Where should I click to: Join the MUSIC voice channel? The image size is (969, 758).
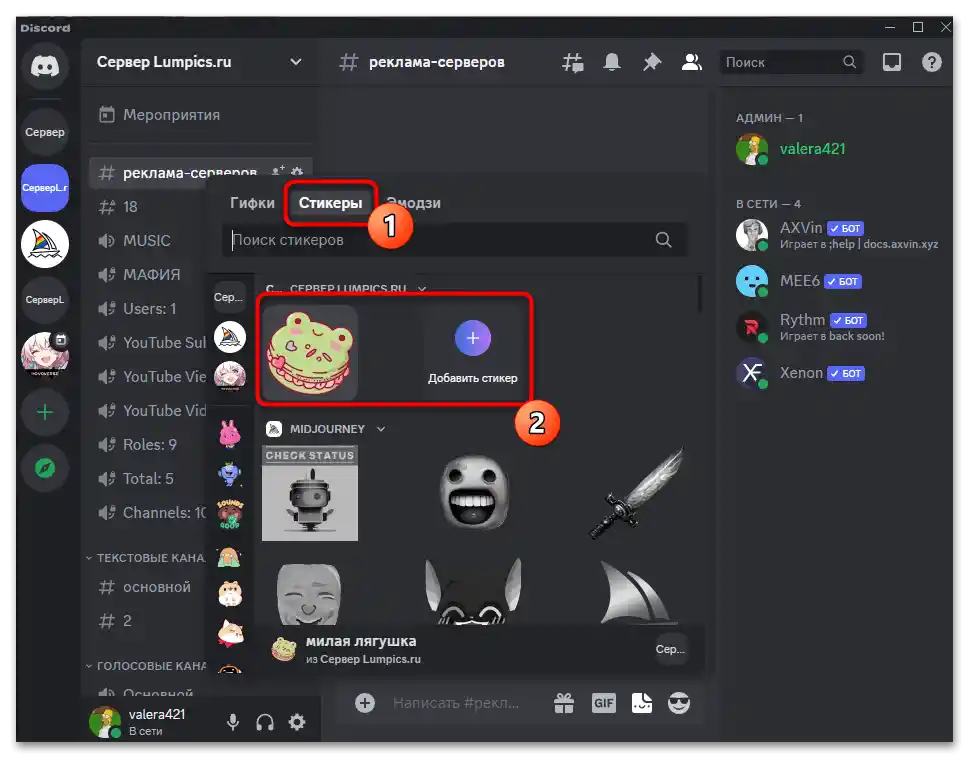148,241
